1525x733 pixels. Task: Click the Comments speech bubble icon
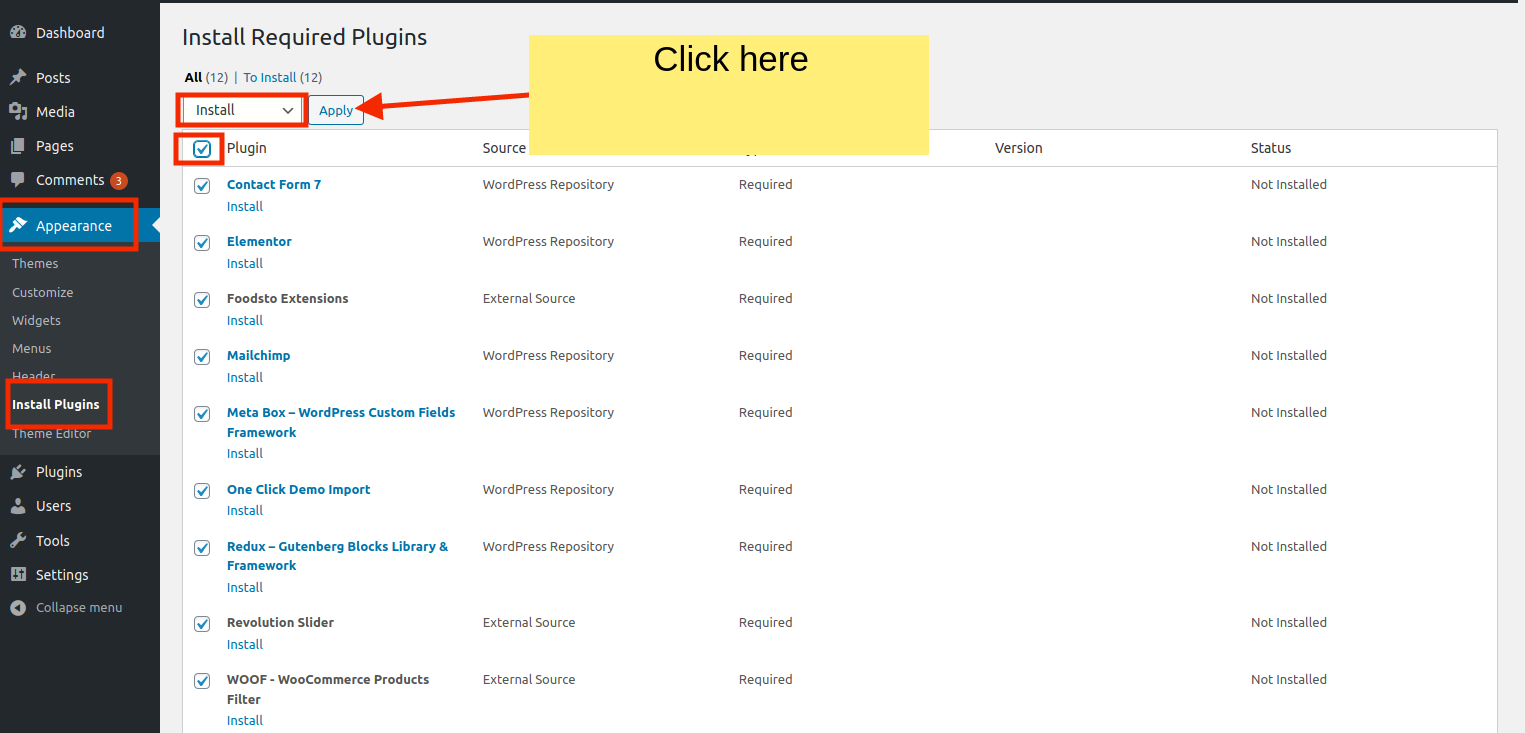coord(18,180)
